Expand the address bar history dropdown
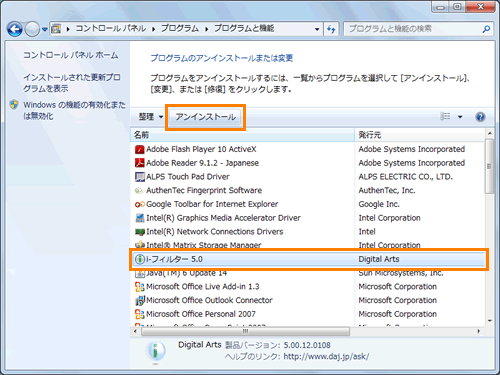The image size is (500, 375). 317,29
